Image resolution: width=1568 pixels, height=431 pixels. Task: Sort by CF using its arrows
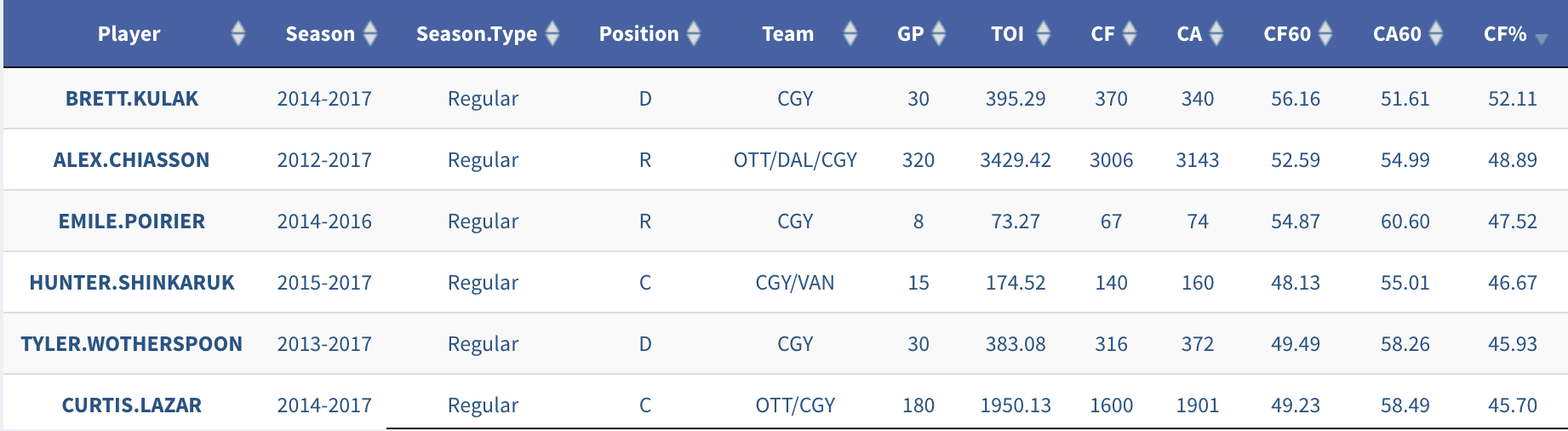1130,34
